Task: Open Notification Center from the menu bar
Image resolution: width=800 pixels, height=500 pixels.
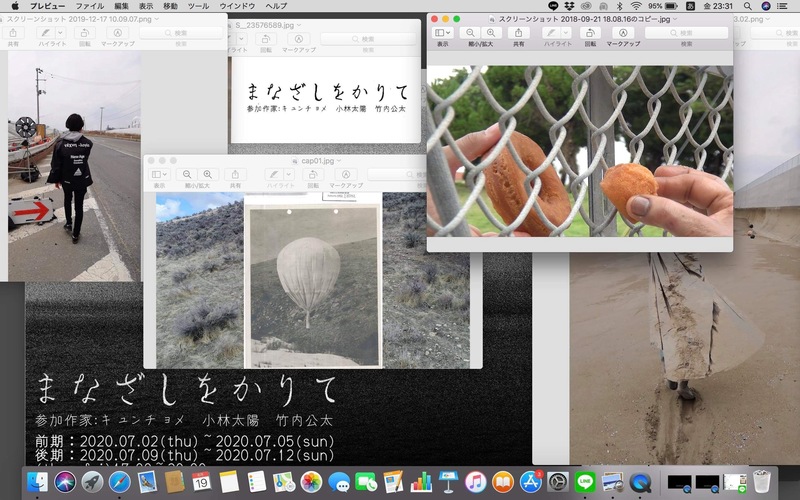Action: pyautogui.click(x=782, y=6)
